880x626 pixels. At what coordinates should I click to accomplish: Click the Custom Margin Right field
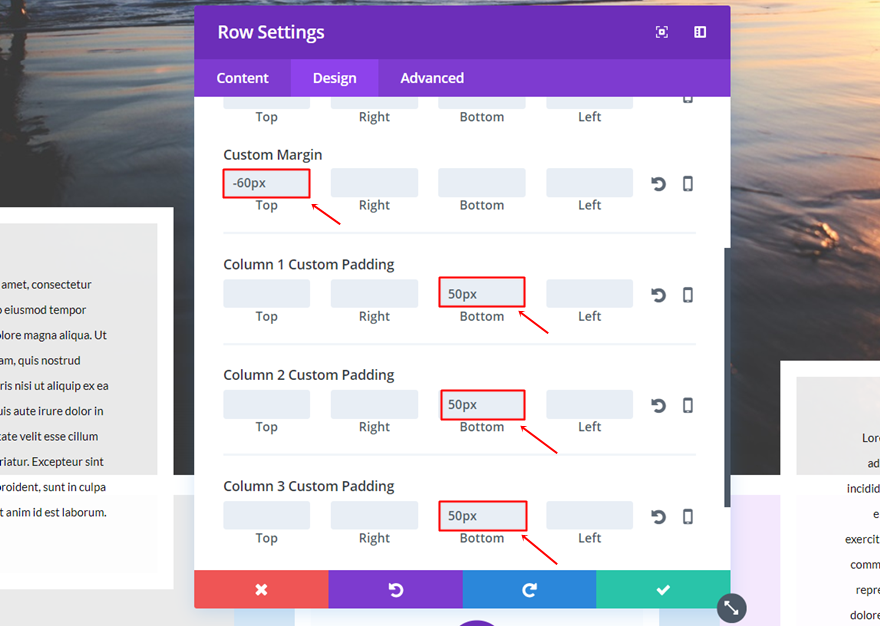click(x=374, y=183)
